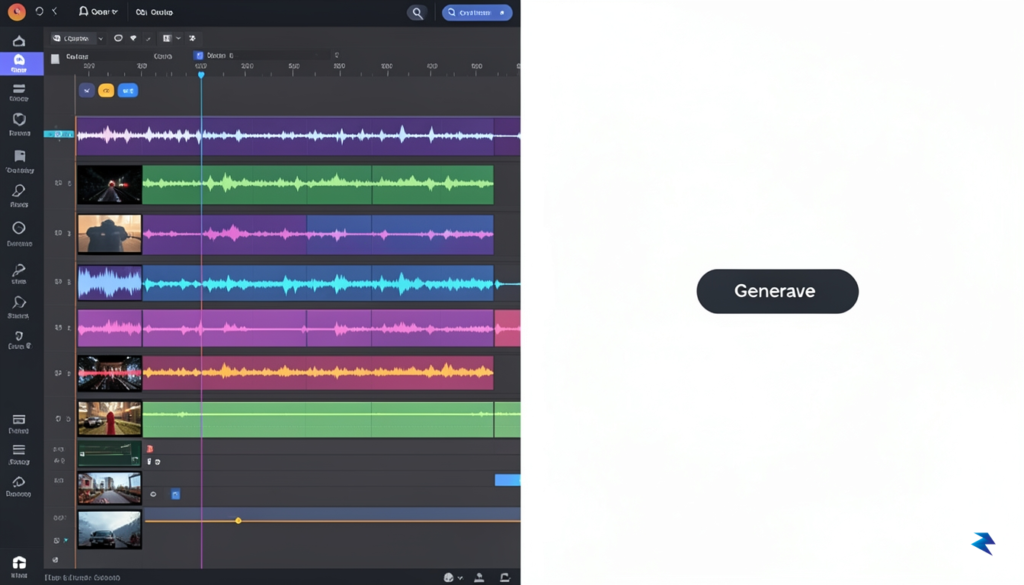Select the car on road thumbnail
Screen dimensions: 1024x585
pos(109,529)
